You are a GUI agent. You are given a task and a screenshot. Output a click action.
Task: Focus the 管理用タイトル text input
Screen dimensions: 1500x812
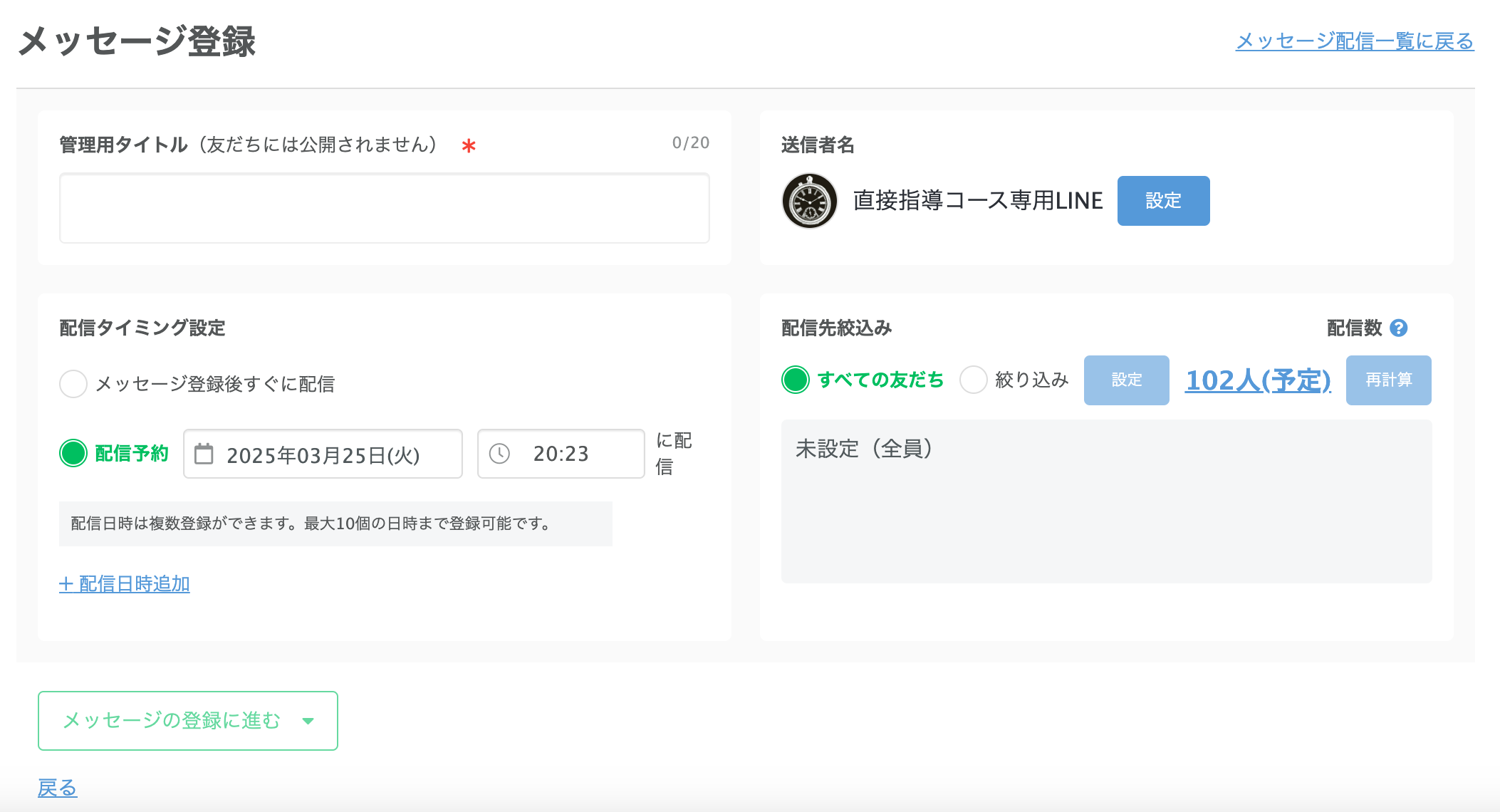click(x=385, y=208)
